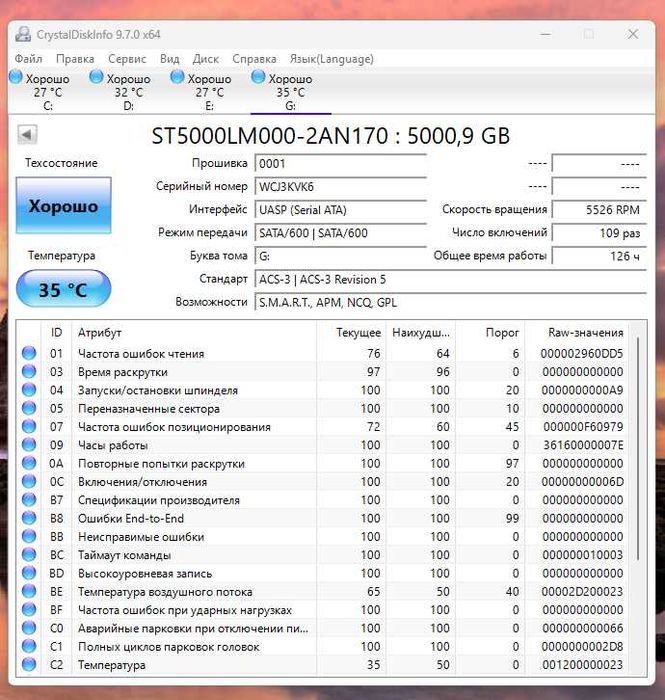
Task: Click the Буква тома field G:
Action: pos(341,256)
